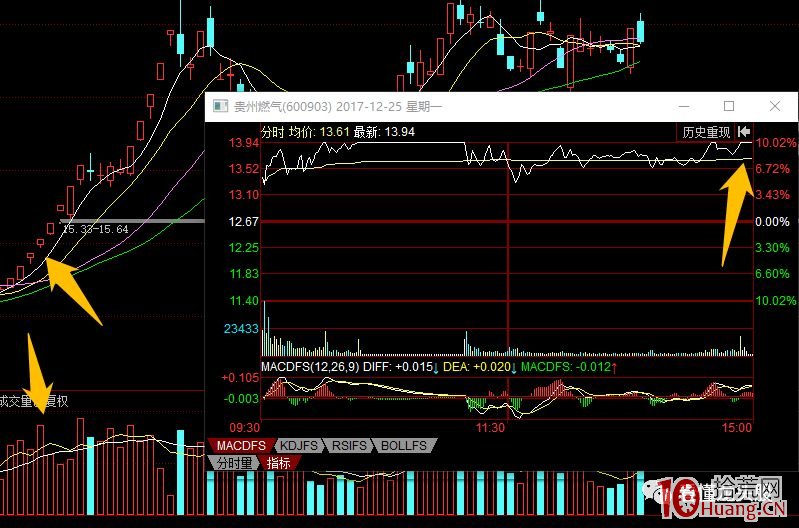Switch to the BOLLFS indicator tab
The width and height of the screenshot is (799, 528).
click(404, 445)
